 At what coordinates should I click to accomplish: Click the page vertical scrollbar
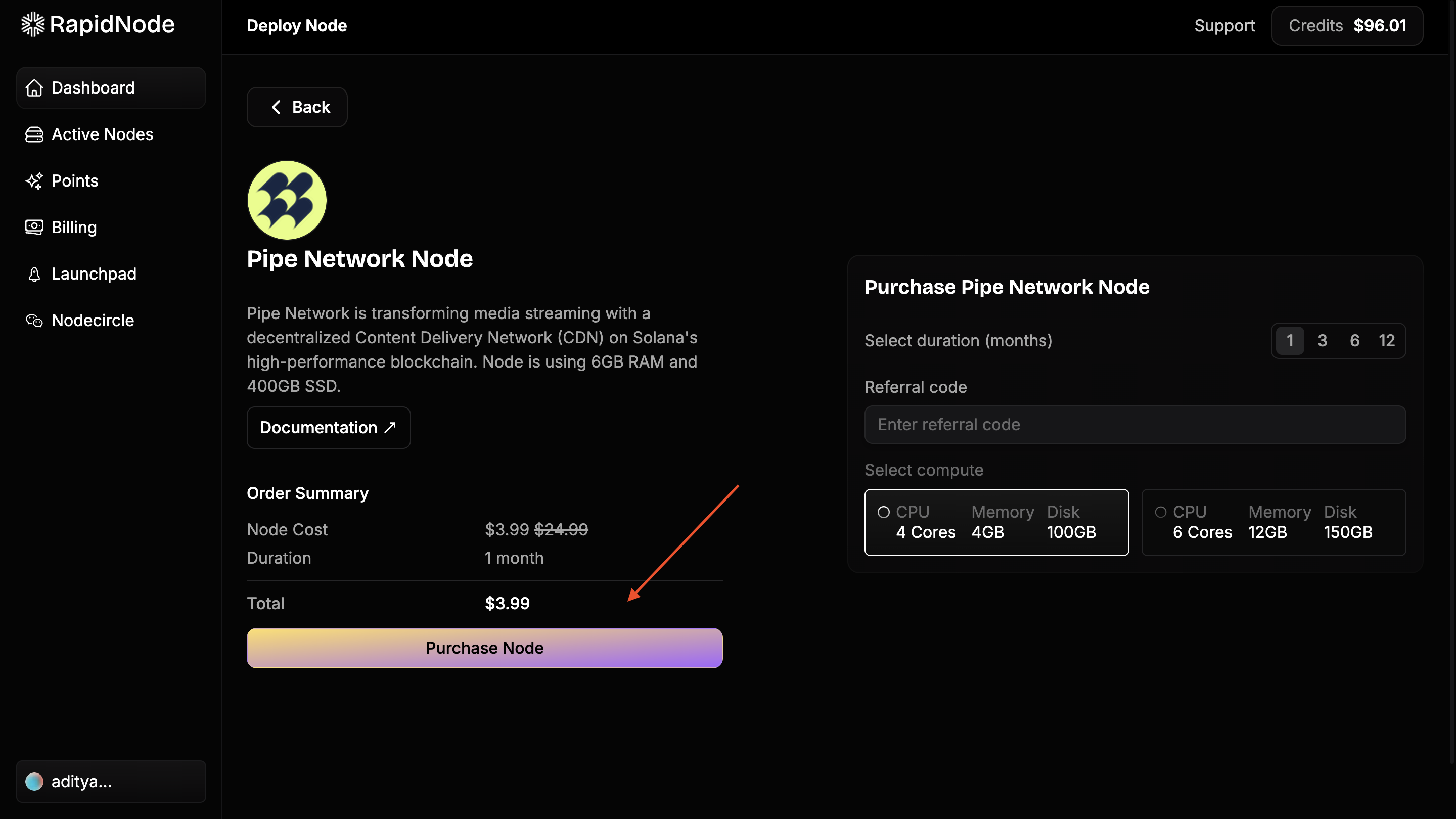tap(1452, 382)
